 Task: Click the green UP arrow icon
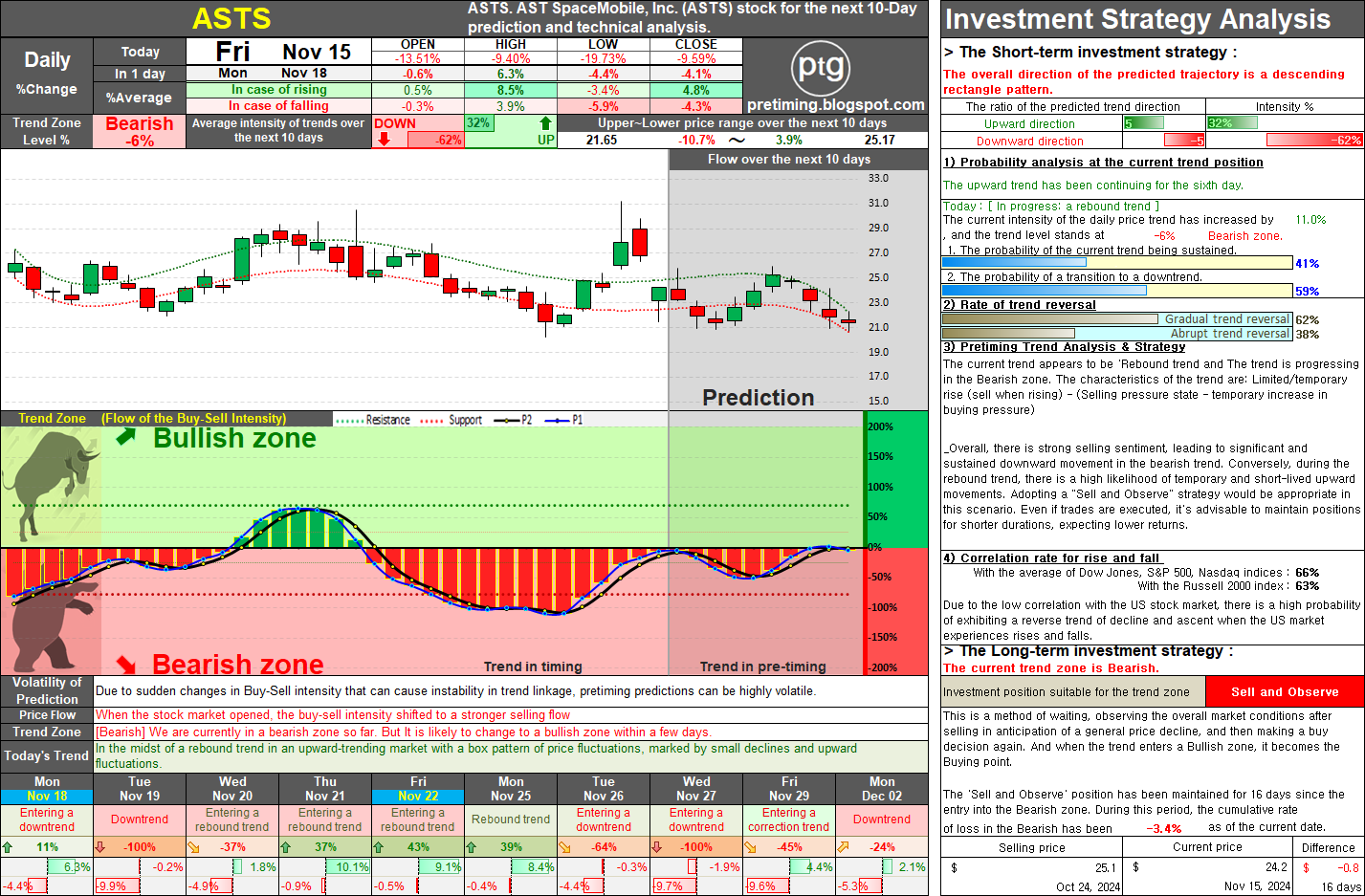tap(545, 123)
